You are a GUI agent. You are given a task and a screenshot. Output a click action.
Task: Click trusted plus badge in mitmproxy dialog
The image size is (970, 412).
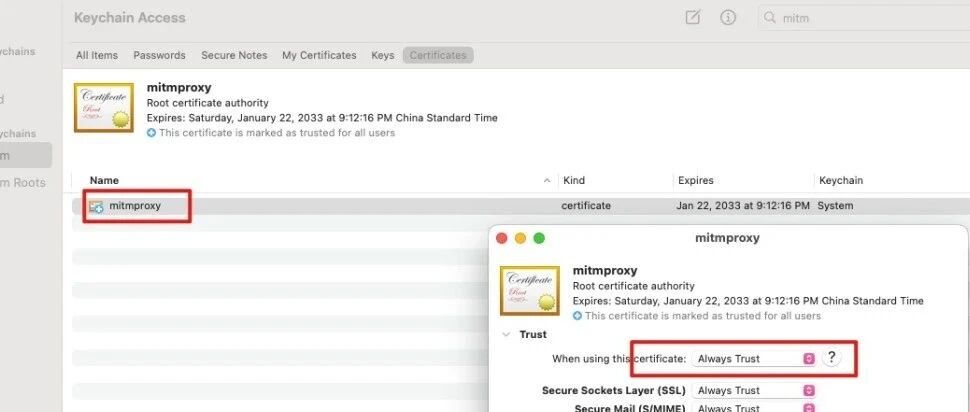click(x=577, y=316)
